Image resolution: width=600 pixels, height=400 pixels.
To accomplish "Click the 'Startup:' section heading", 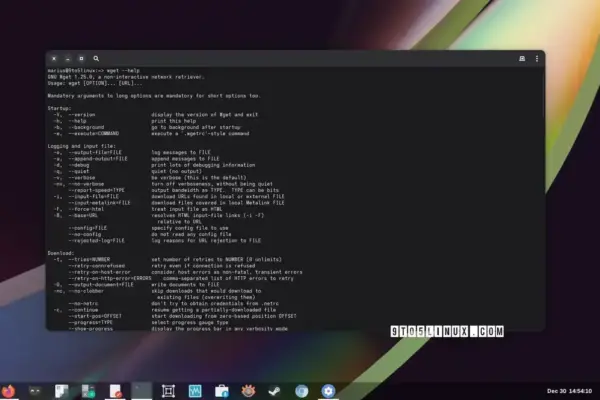I will tap(59, 108).
